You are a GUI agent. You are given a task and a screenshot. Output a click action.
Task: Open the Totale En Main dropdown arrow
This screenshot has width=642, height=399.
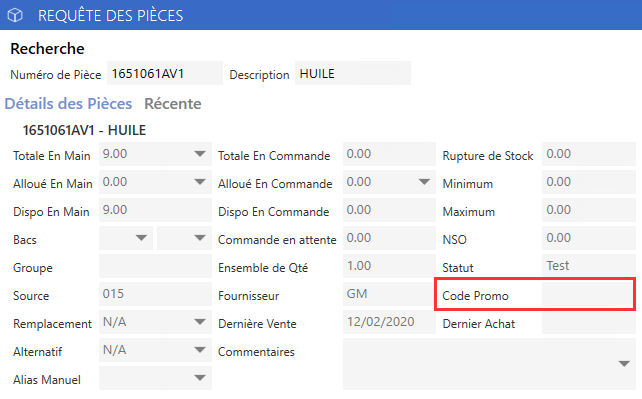200,154
